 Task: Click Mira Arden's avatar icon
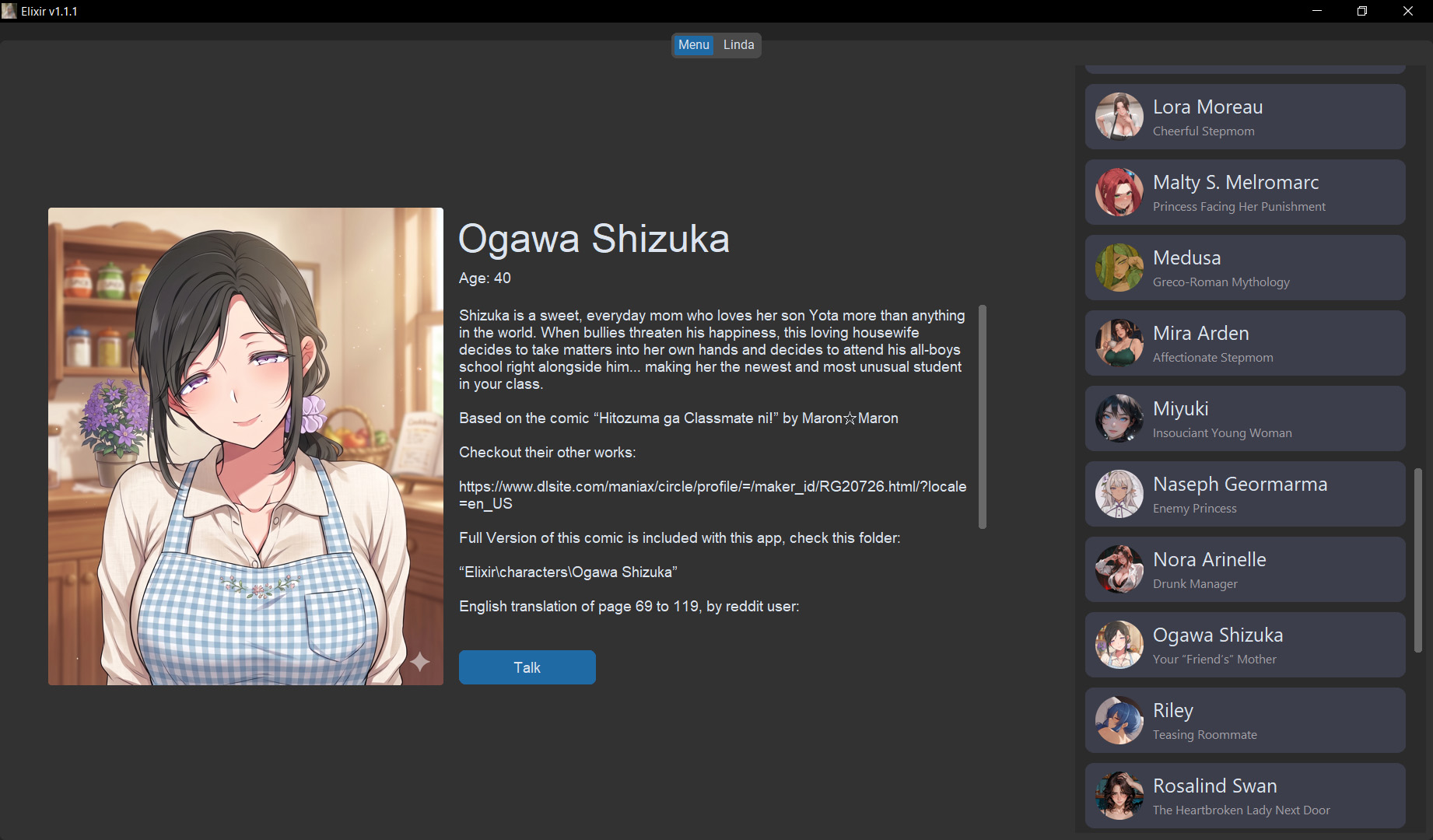tap(1119, 343)
